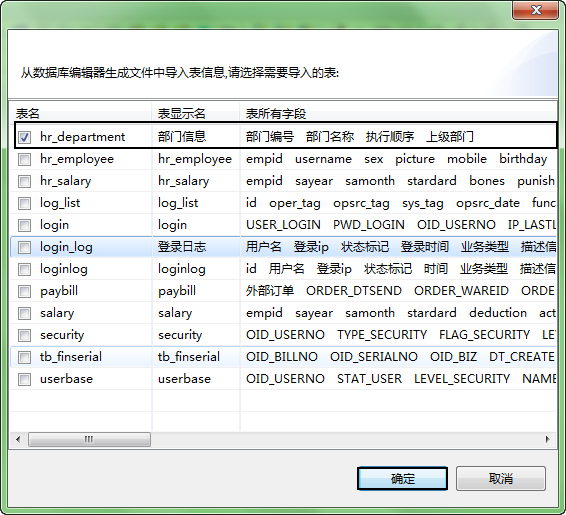Uncheck the hr_department table checkbox
The image size is (566, 515).
(x=25, y=137)
